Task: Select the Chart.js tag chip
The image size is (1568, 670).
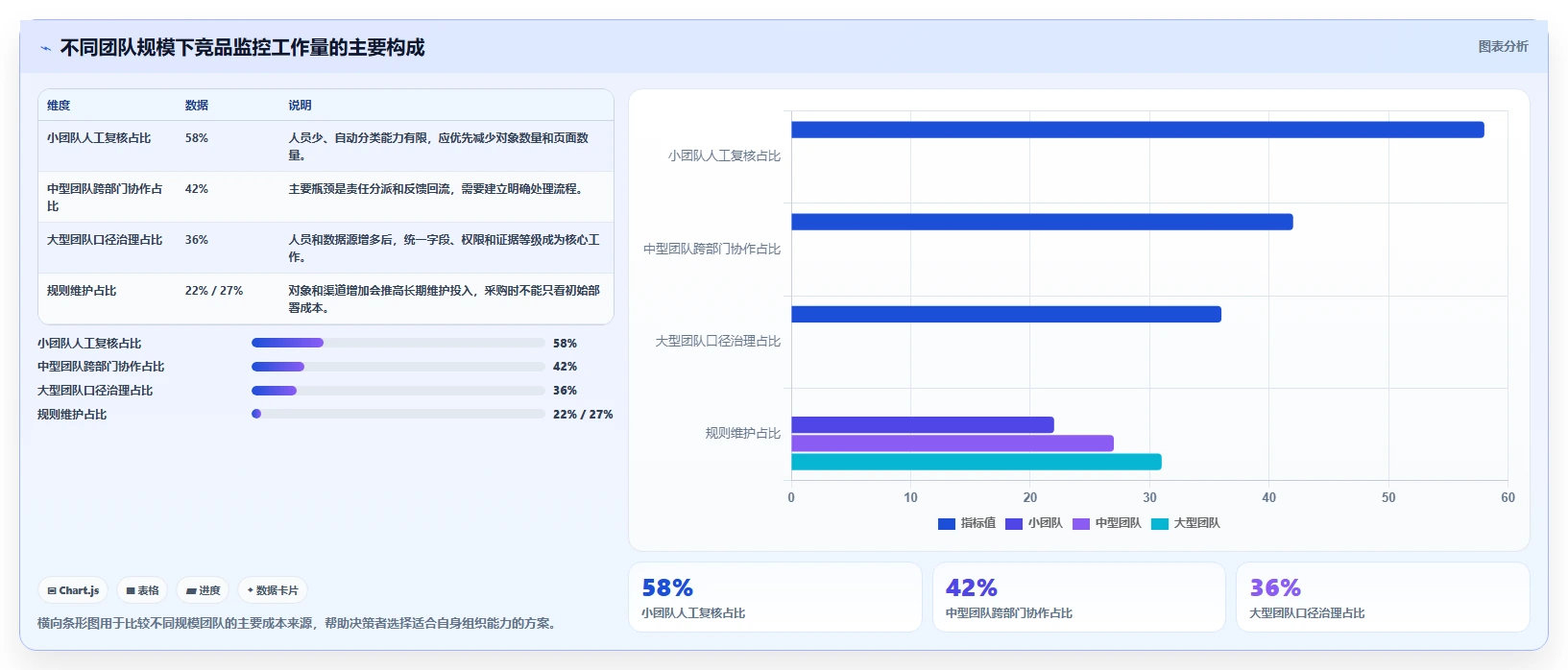Action: (x=73, y=590)
